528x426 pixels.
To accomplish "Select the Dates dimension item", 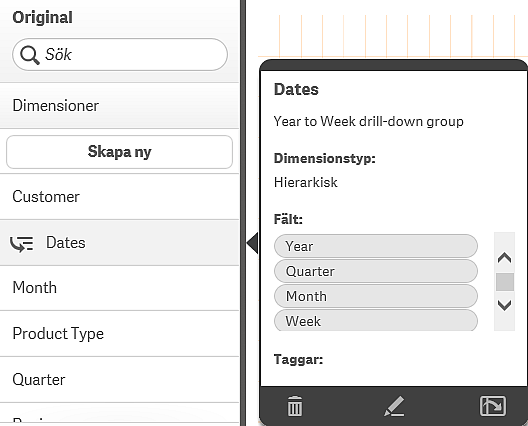I will [x=120, y=243].
